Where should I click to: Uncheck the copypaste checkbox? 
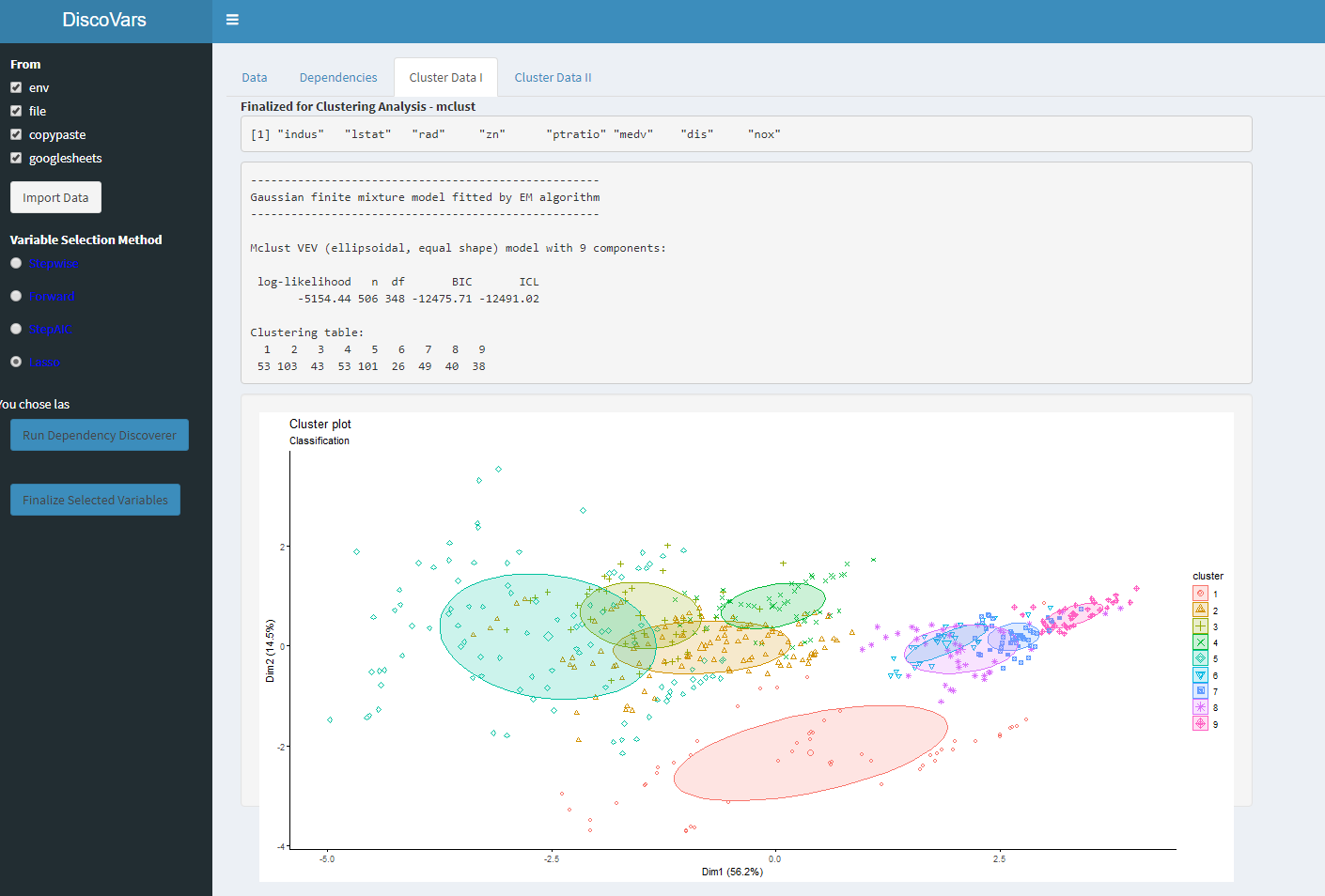click(x=16, y=134)
